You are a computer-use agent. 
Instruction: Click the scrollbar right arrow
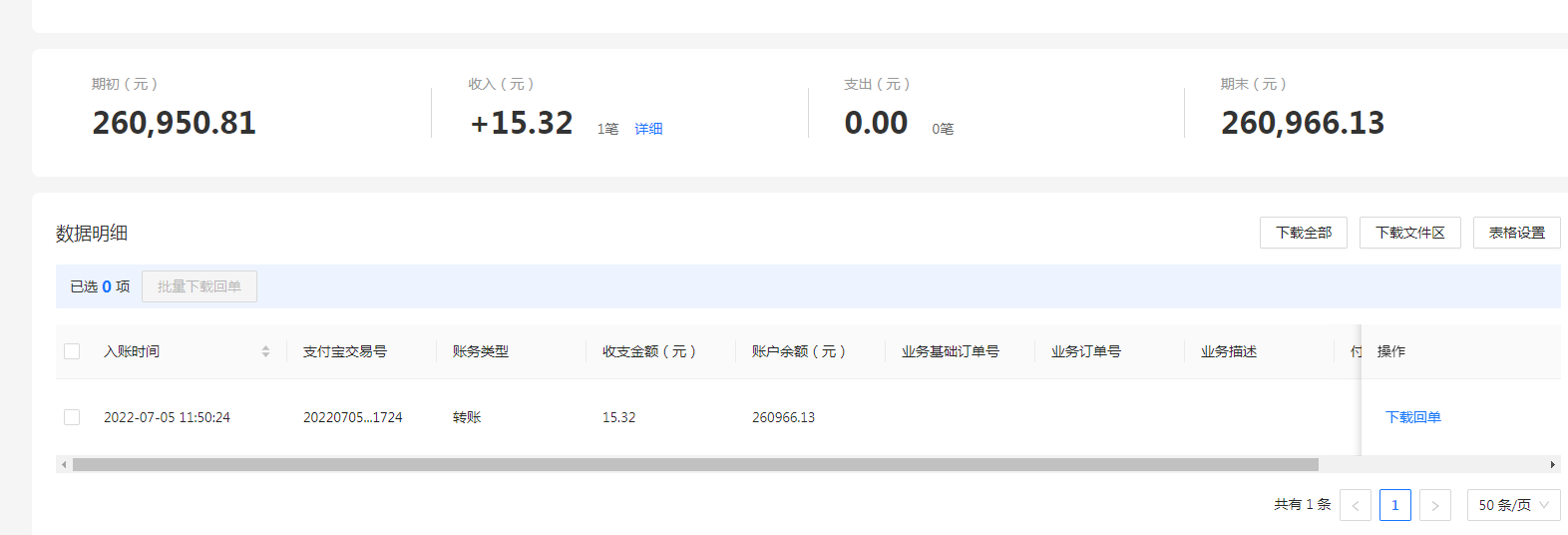click(1553, 464)
